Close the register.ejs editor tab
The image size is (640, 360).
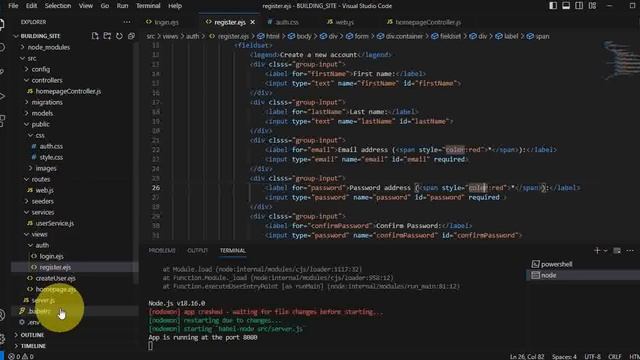point(253,22)
